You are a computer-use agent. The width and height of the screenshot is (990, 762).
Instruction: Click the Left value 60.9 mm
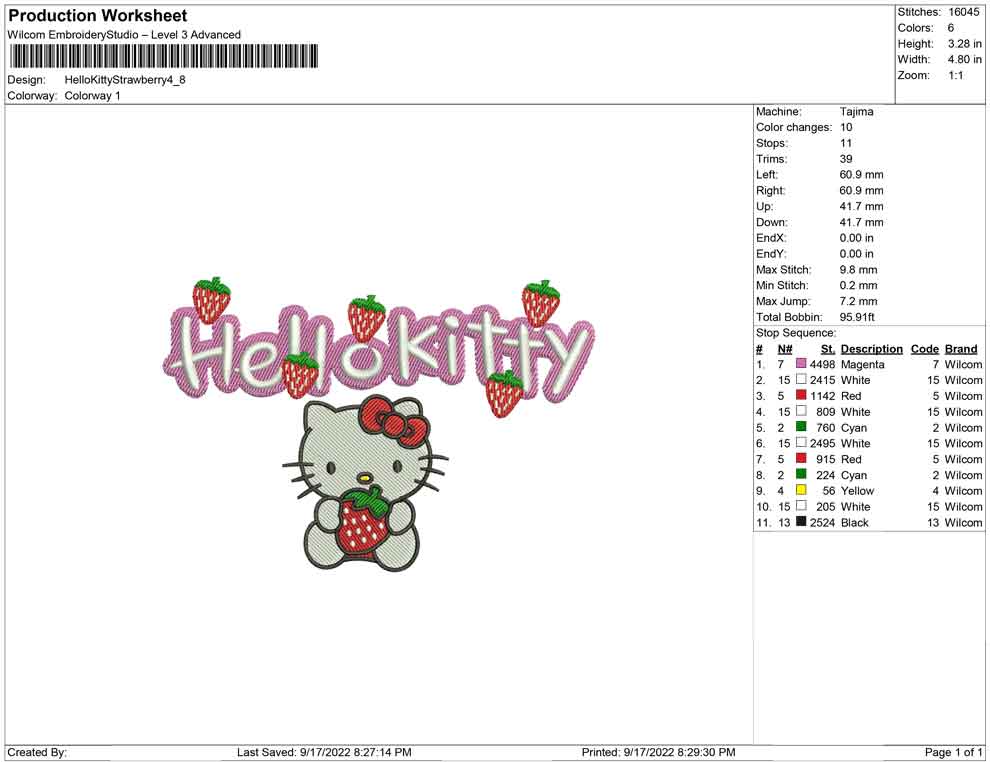coord(862,175)
